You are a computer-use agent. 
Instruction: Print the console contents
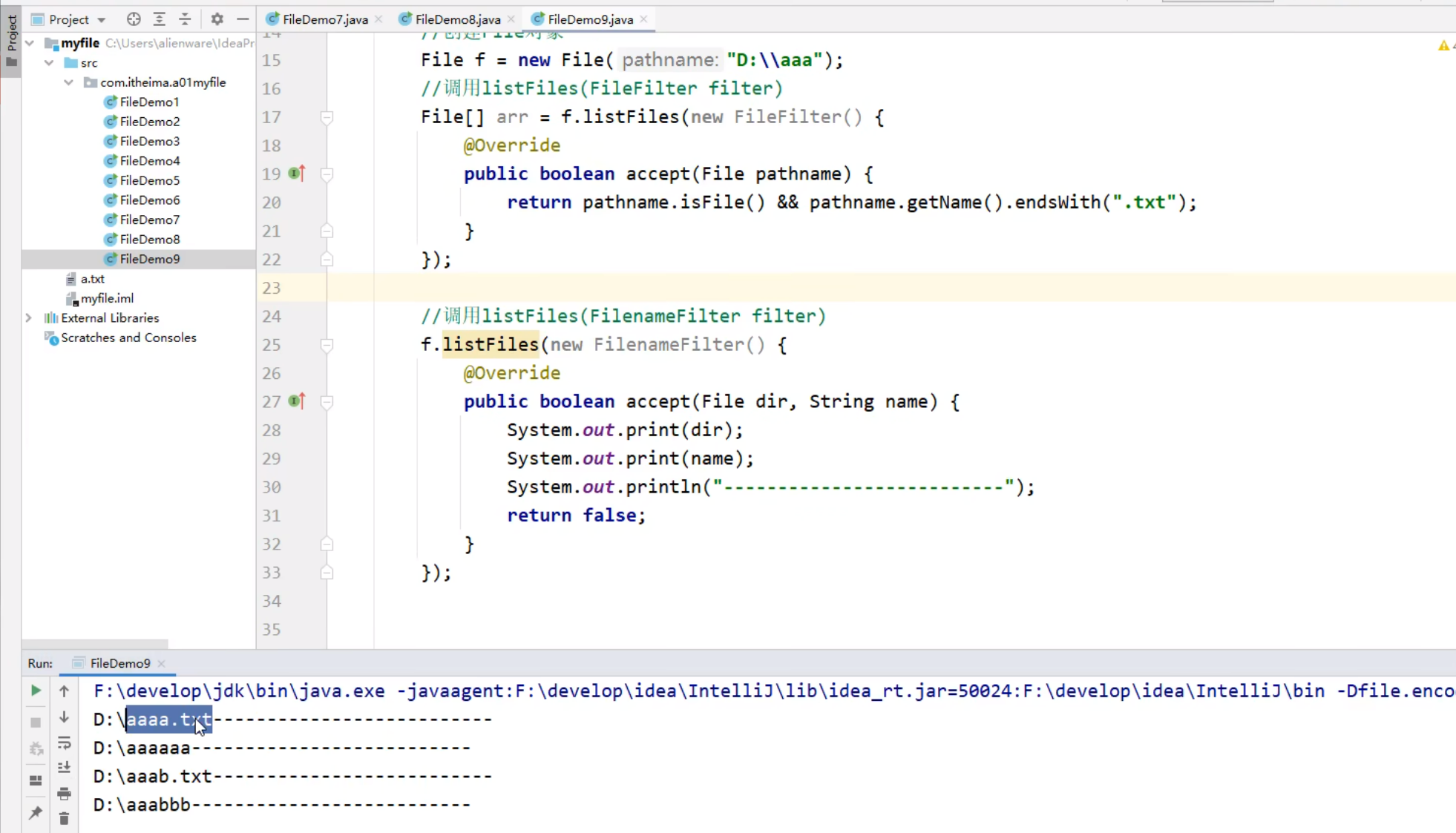pyautogui.click(x=65, y=793)
